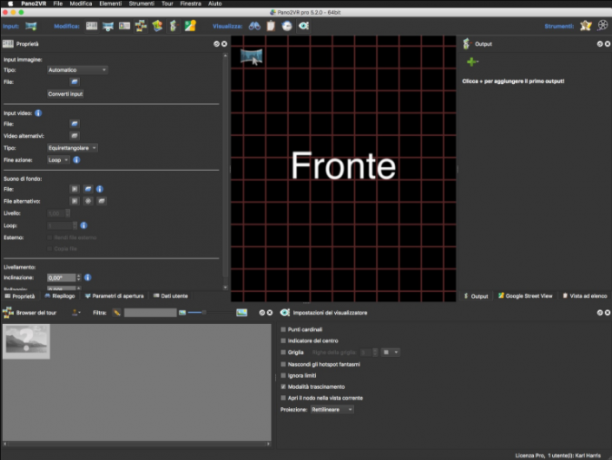Enable the Punti cardinali checkbox
This screenshot has height=460, width=612.
[283, 329]
